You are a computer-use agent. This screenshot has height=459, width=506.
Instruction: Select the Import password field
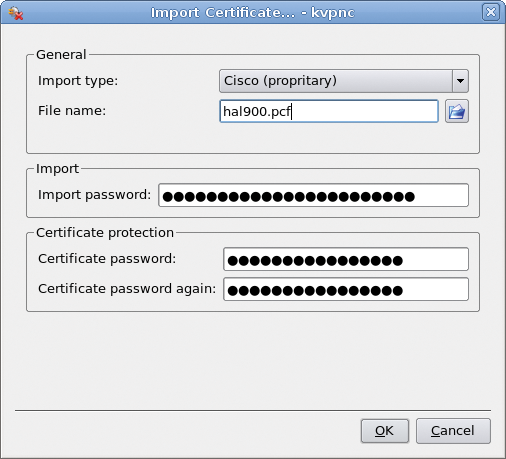(313, 195)
